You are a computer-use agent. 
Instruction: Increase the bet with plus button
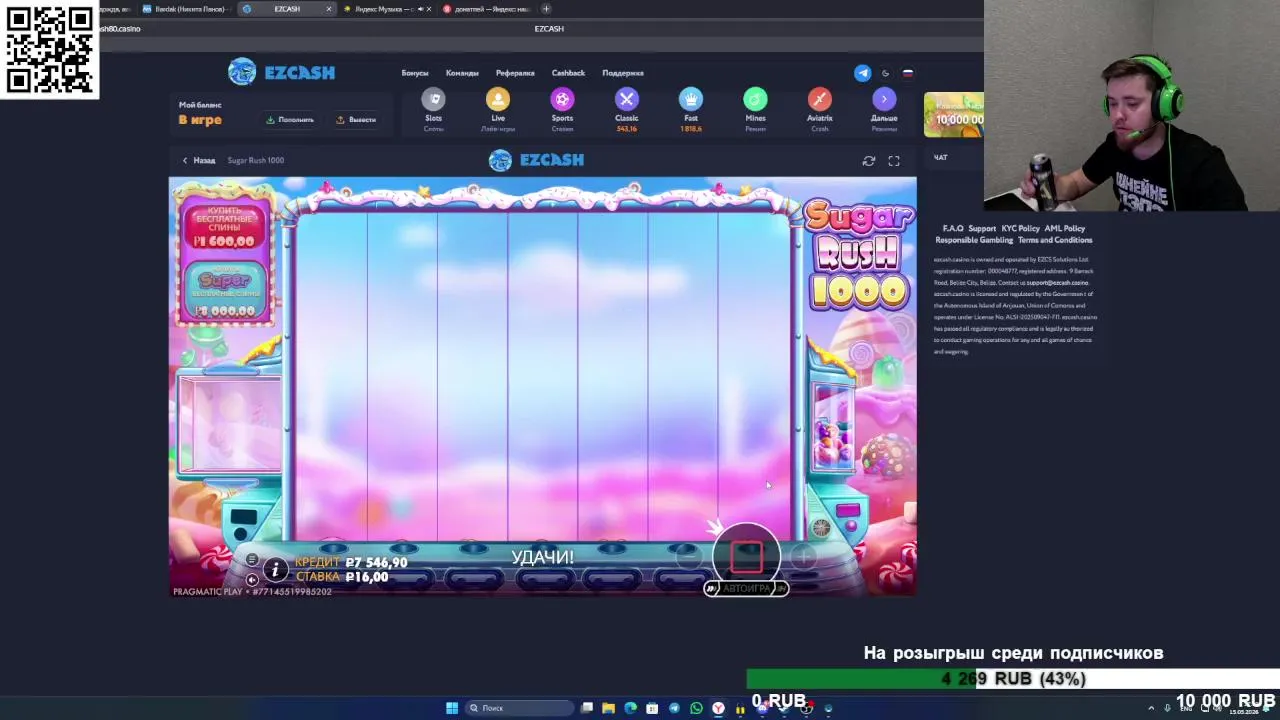[x=805, y=557]
